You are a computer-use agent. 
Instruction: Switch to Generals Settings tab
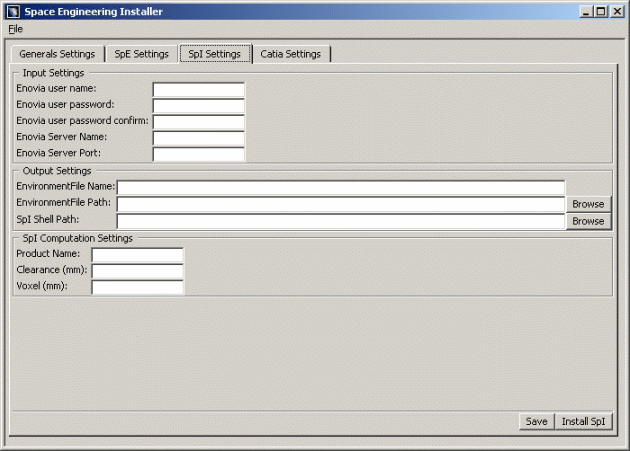(x=57, y=54)
